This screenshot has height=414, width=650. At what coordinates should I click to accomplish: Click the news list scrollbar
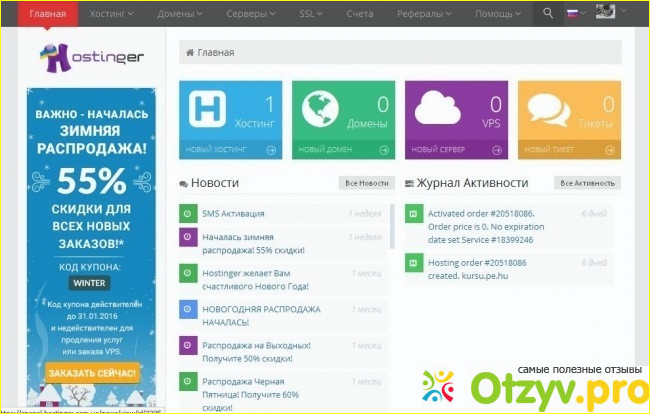(391, 230)
